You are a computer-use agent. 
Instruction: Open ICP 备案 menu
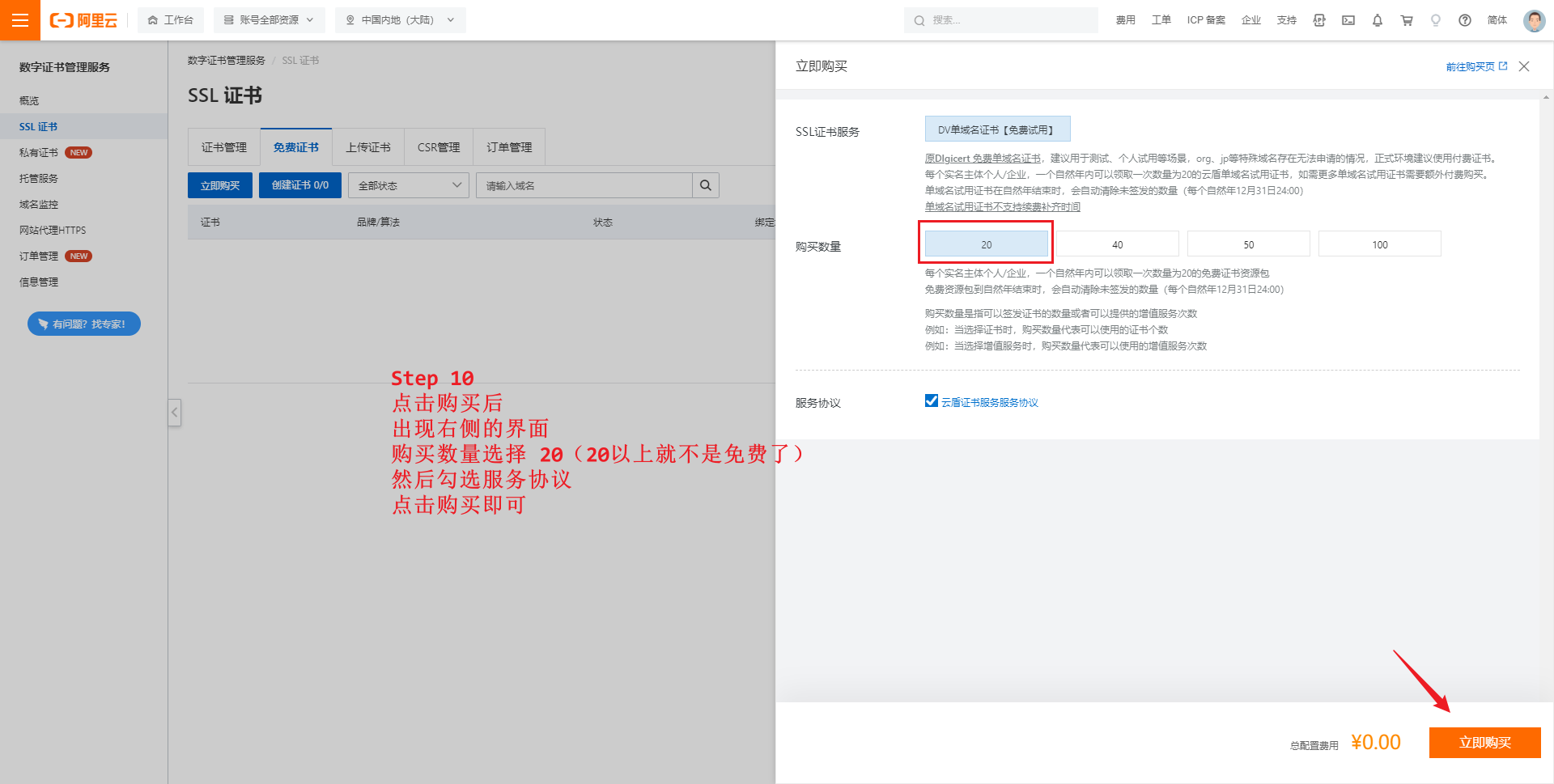point(1206,20)
